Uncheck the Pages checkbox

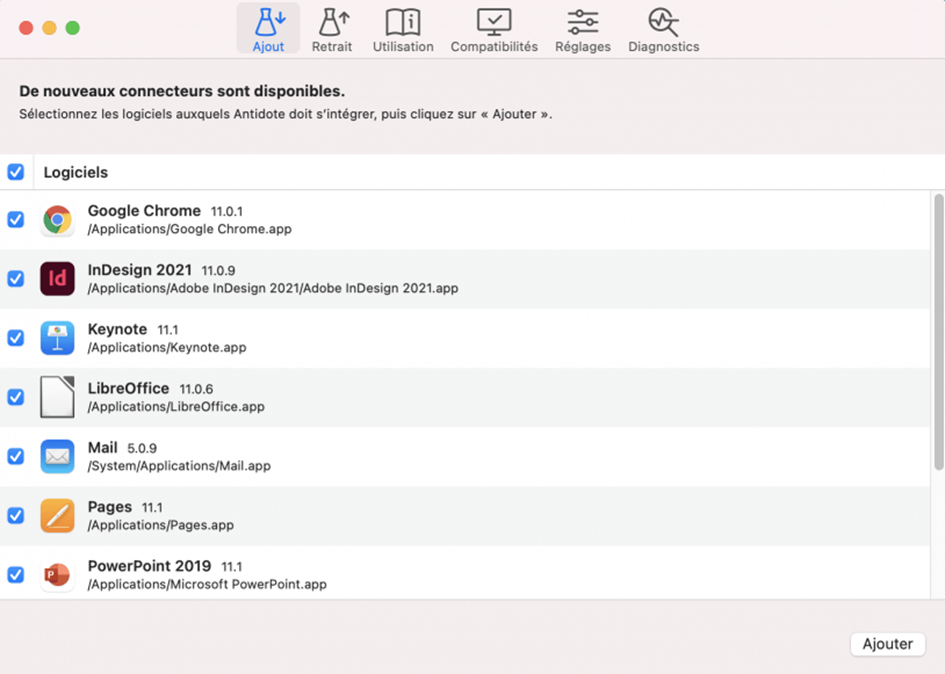click(16, 515)
